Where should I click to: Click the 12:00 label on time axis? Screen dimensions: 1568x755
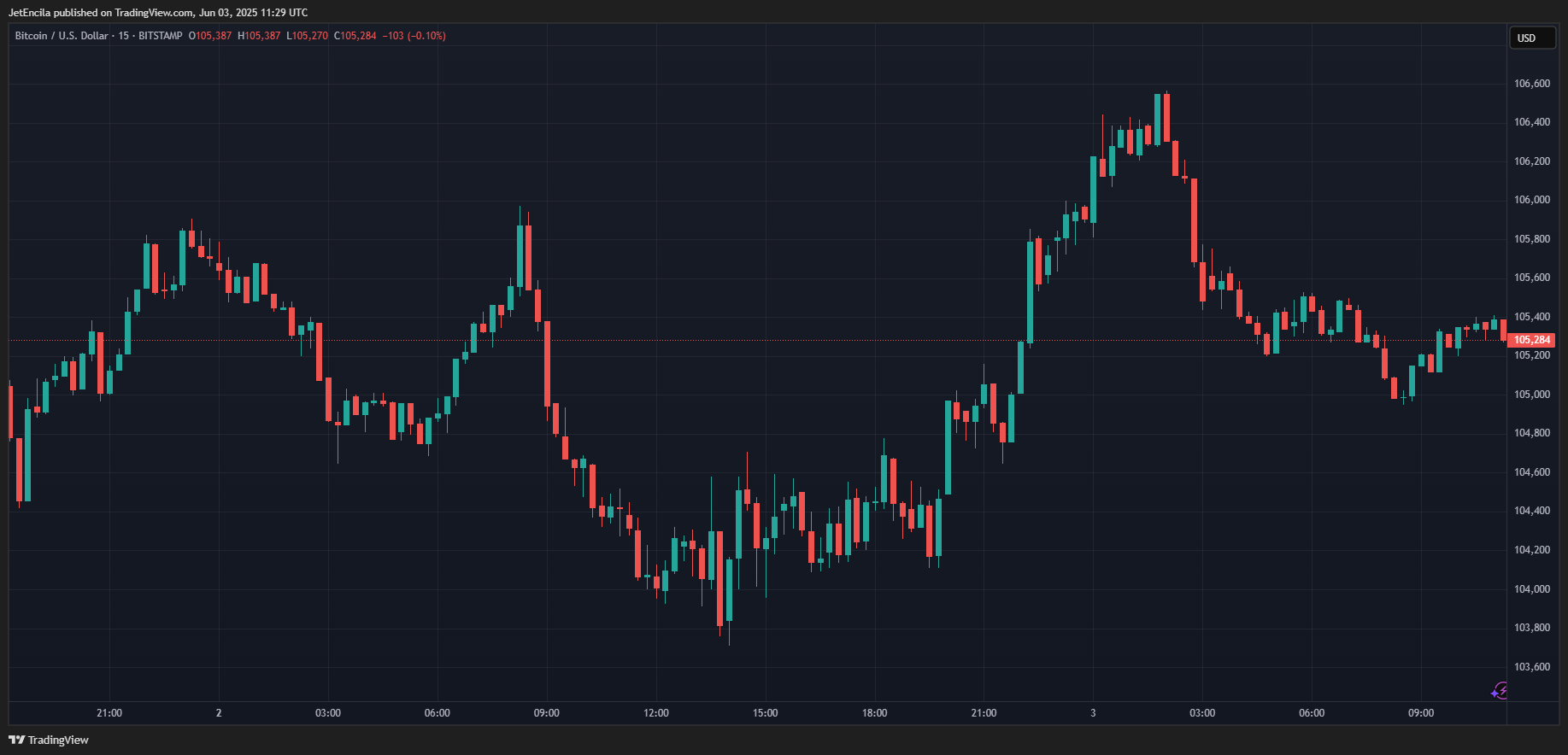point(656,713)
